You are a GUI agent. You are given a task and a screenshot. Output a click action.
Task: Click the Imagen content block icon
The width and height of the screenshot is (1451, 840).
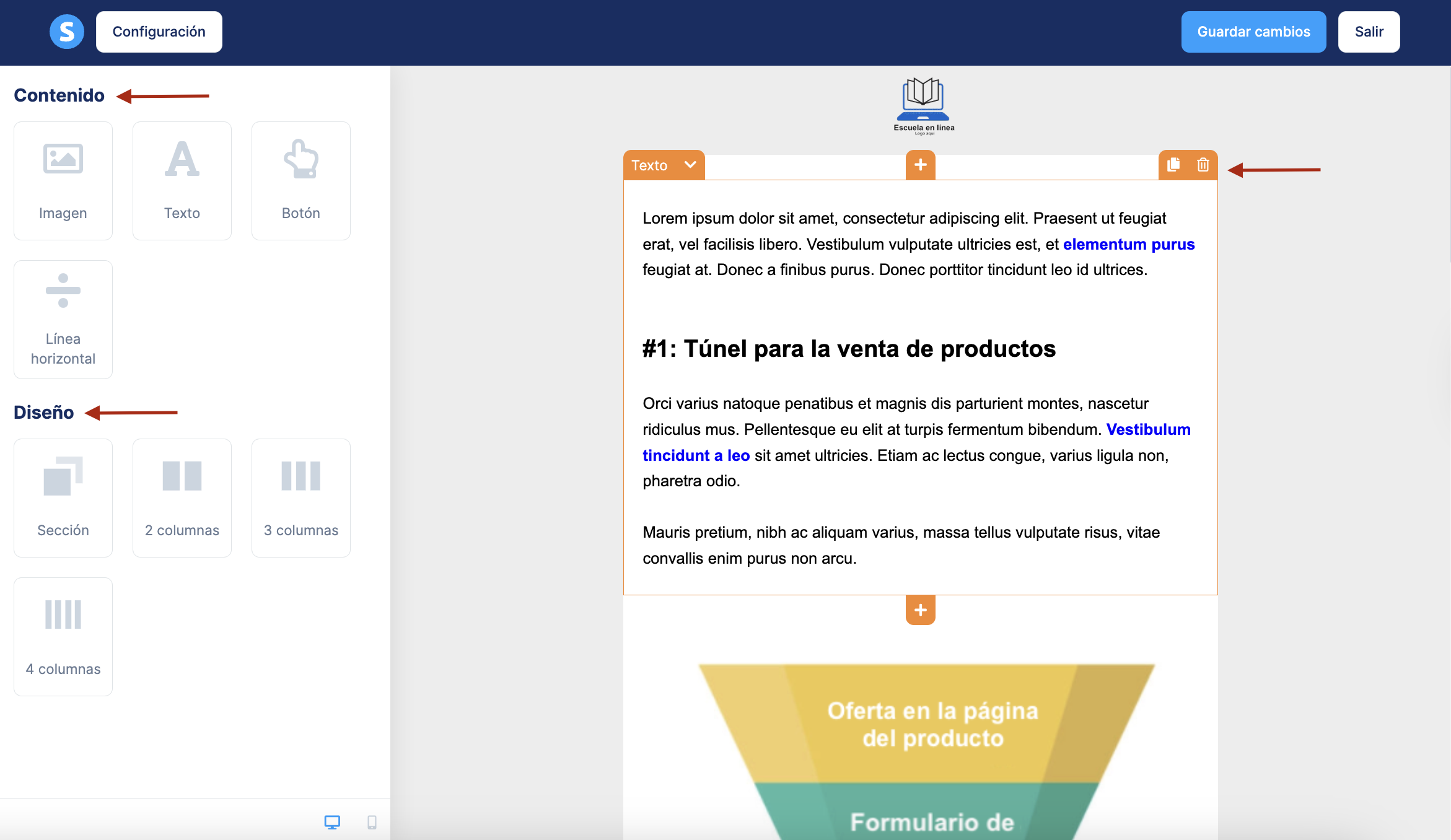[63, 160]
